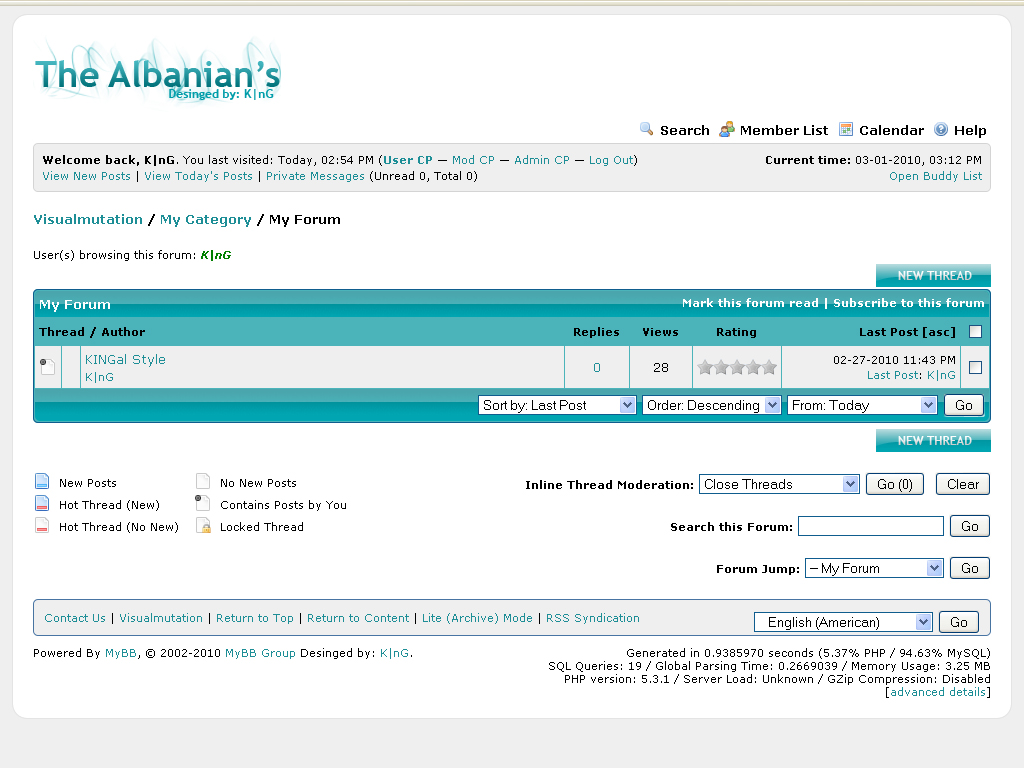This screenshot has height=768, width=1024.
Task: Check the KINGal Style thread checkbox
Action: pyautogui.click(x=975, y=367)
